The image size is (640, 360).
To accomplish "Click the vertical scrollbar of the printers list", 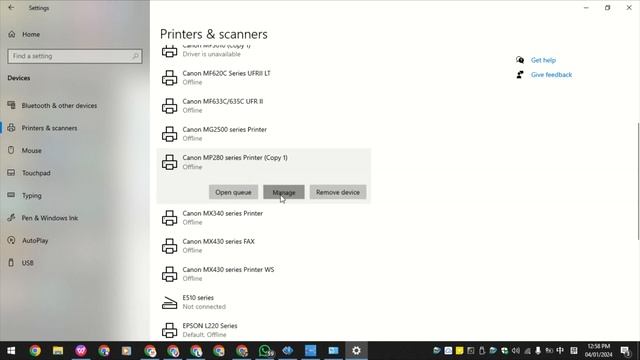I will click(x=638, y=181).
